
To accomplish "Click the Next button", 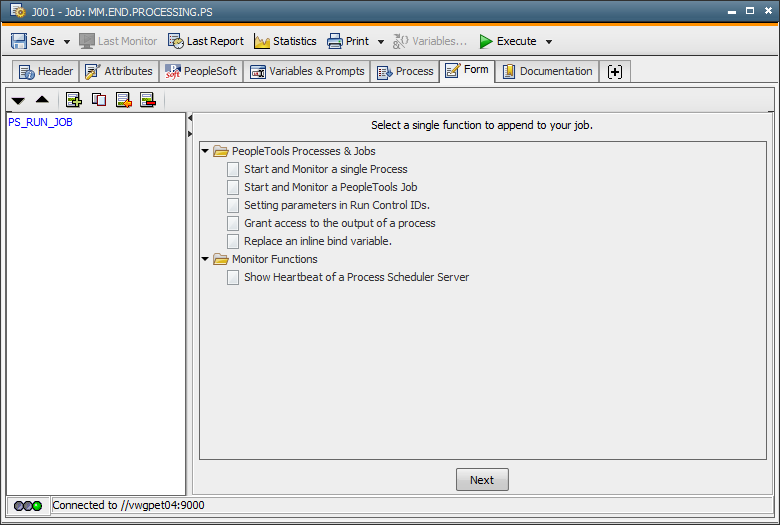I will pos(482,480).
